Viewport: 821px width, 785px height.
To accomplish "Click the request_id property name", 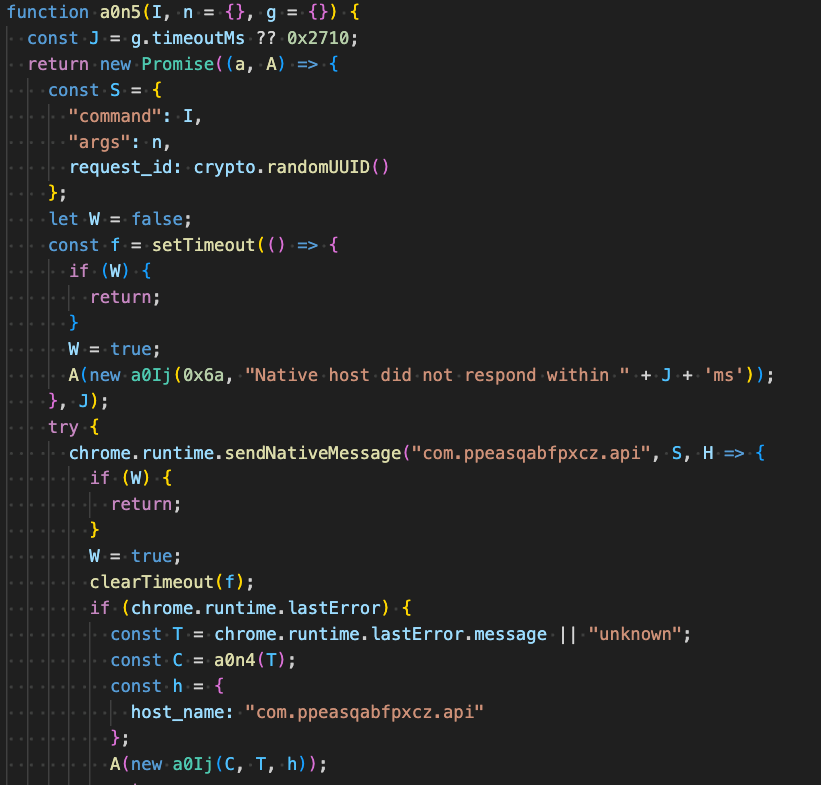I will 120,168.
